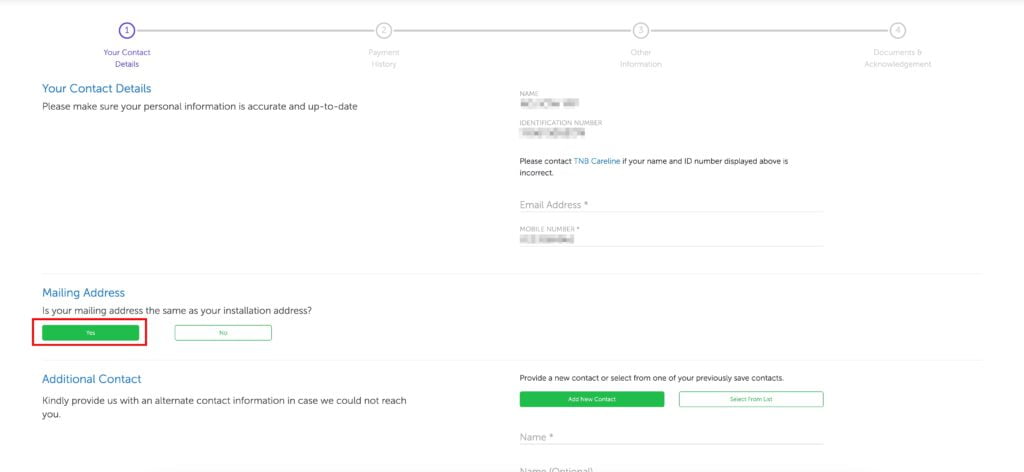
Task: Focus the Mobile Number field
Action: click(x=671, y=236)
